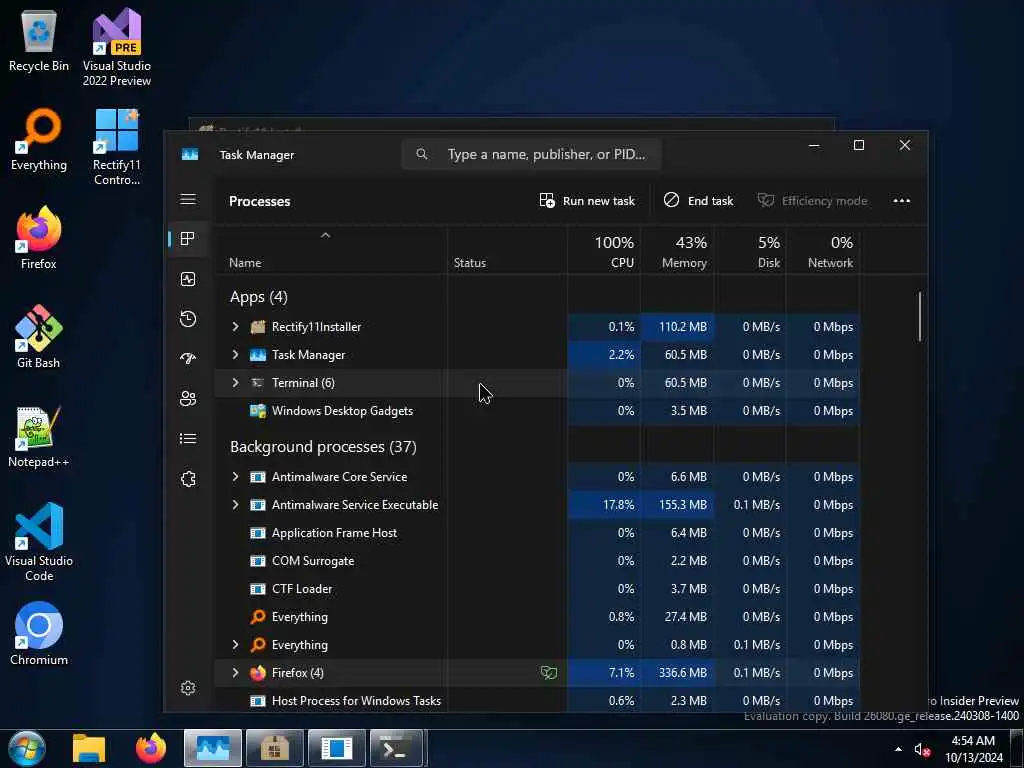Click Firefox efficiency mode leaf status icon
Screen dimensions: 1024x768
tap(549, 673)
